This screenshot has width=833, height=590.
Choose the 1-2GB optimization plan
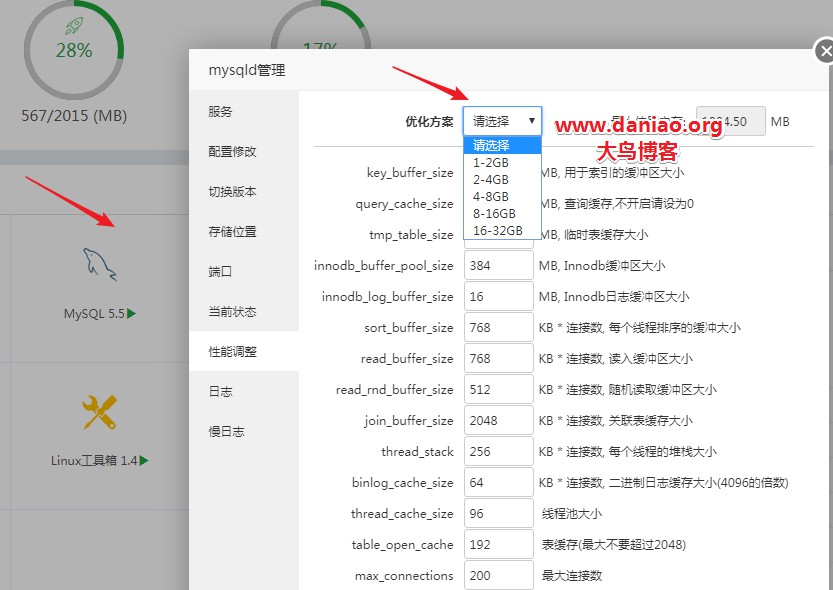(x=502, y=163)
